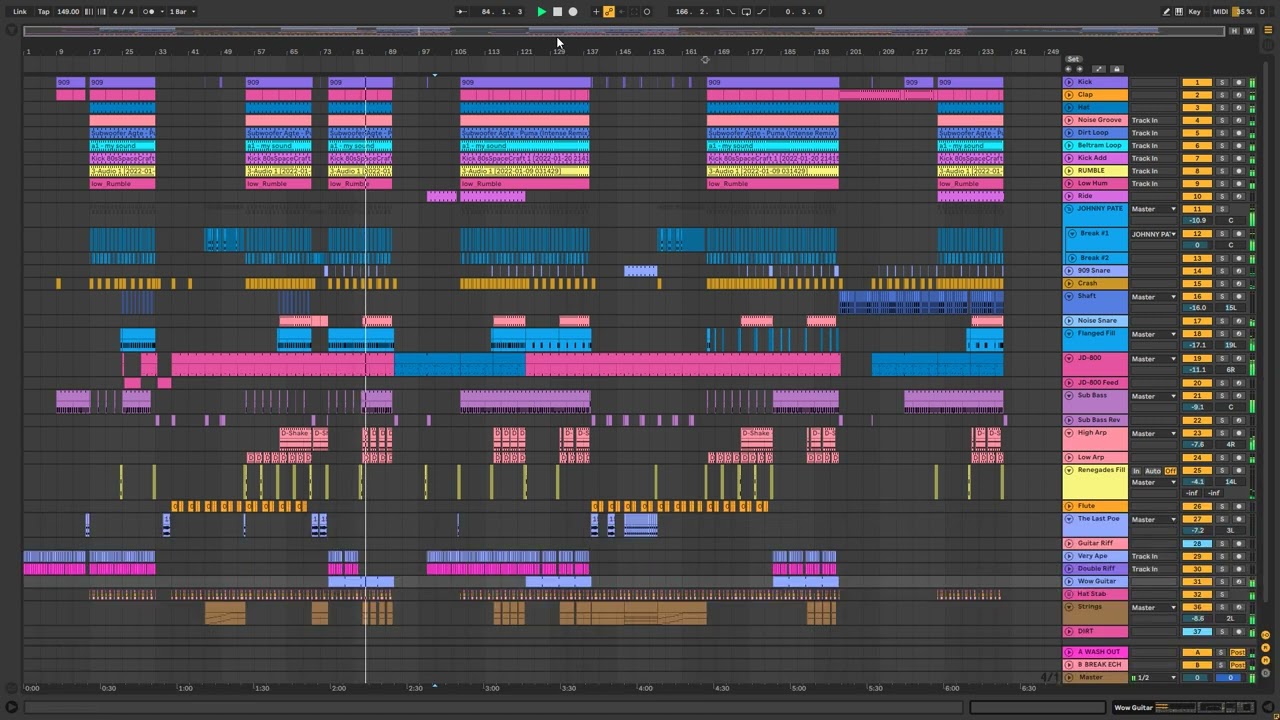1280x720 pixels.
Task: Open Master track 1/2 output dropdown
Action: pyautogui.click(x=1154, y=678)
